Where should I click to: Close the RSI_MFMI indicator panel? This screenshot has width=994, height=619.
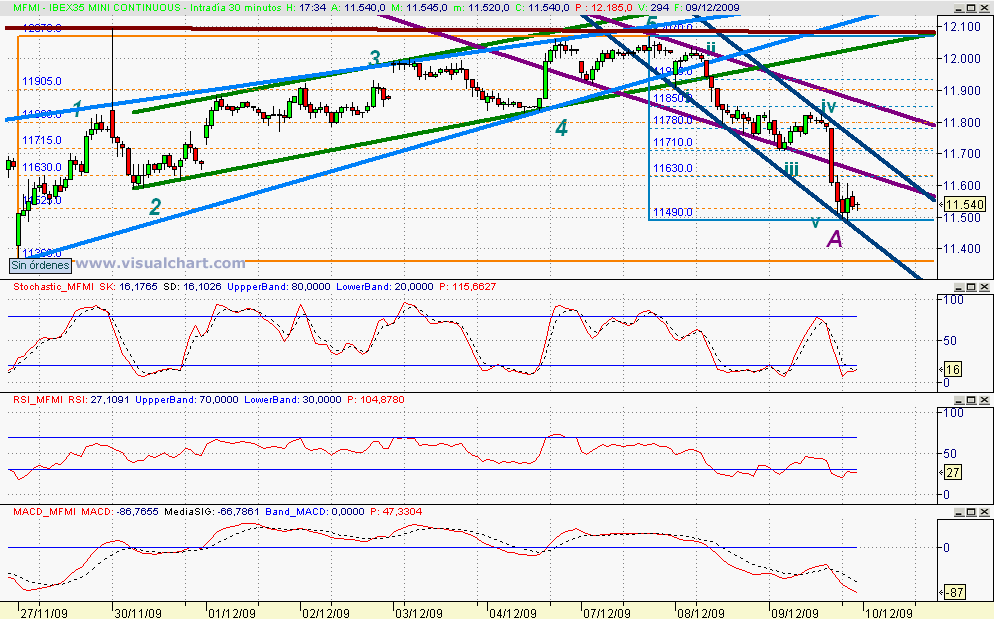click(x=984, y=400)
